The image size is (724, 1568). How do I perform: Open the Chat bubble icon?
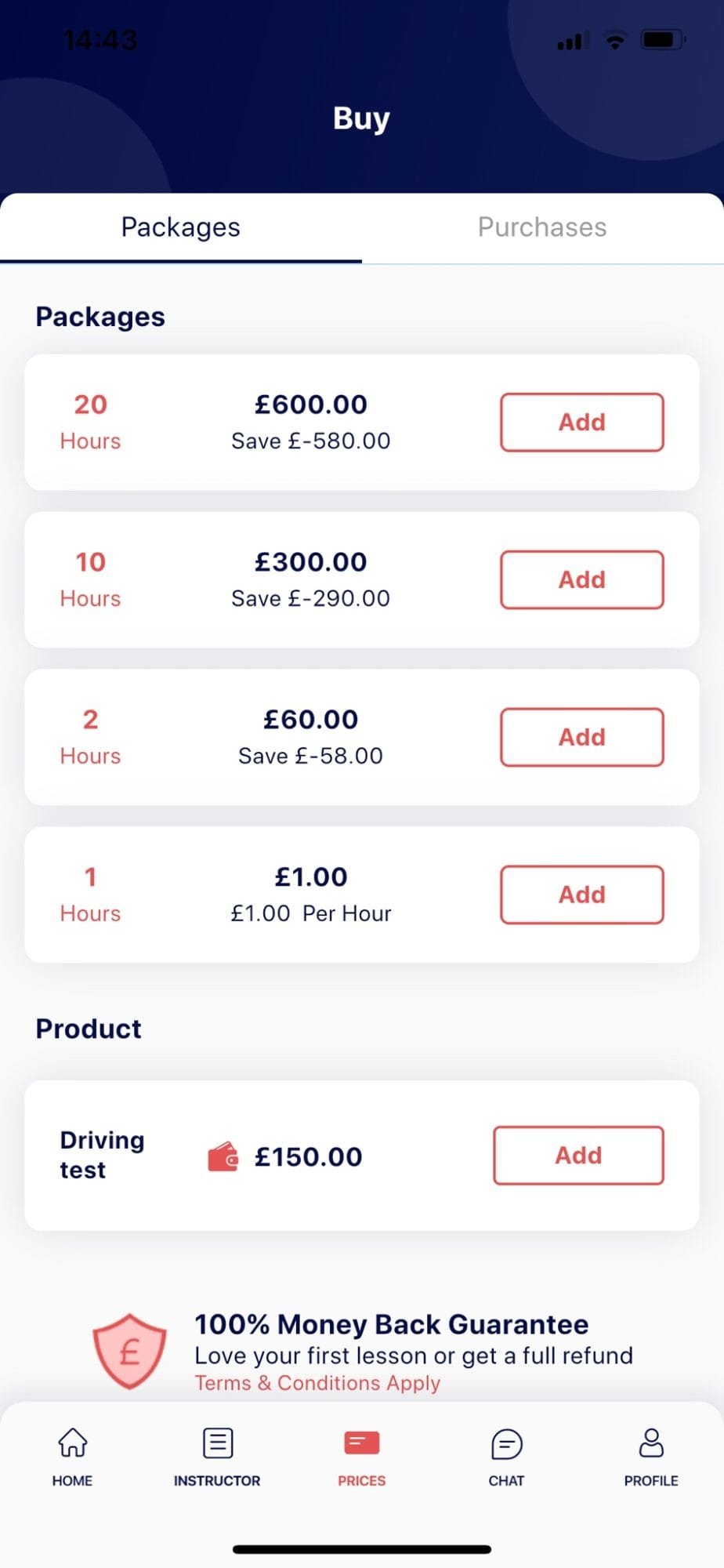click(x=506, y=1443)
